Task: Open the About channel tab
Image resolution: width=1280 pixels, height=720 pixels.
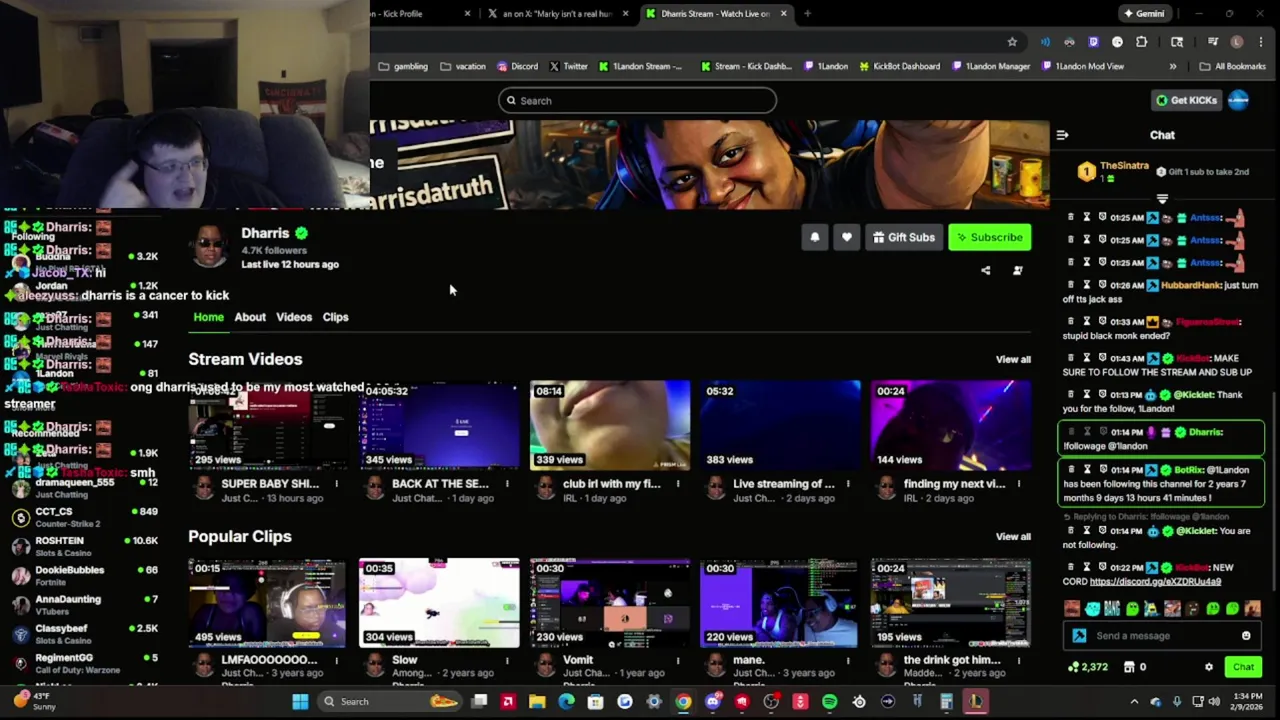Action: coord(250,317)
